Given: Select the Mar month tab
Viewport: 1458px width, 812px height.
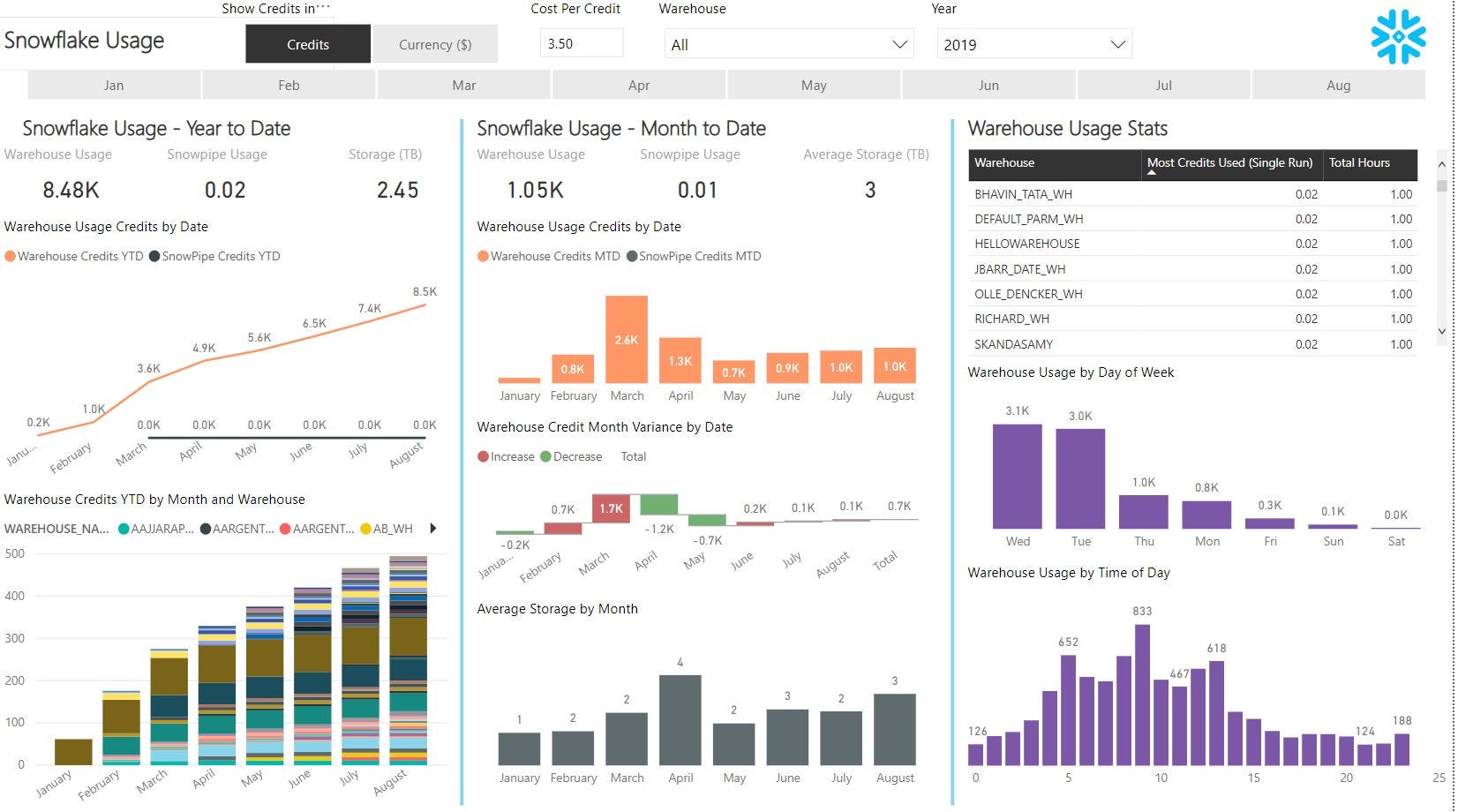Looking at the screenshot, I should pos(463,85).
